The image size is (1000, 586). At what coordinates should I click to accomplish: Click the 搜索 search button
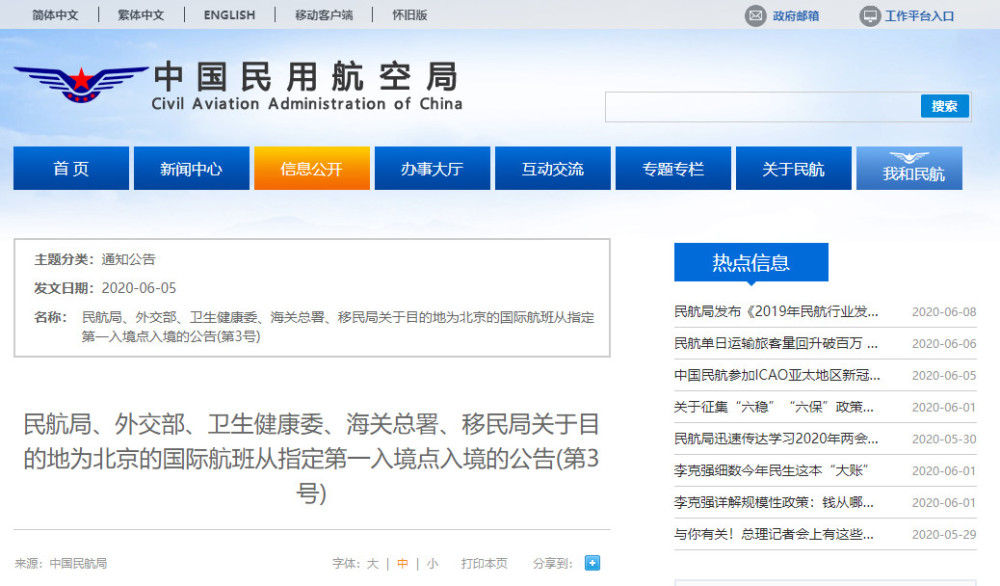coord(945,106)
